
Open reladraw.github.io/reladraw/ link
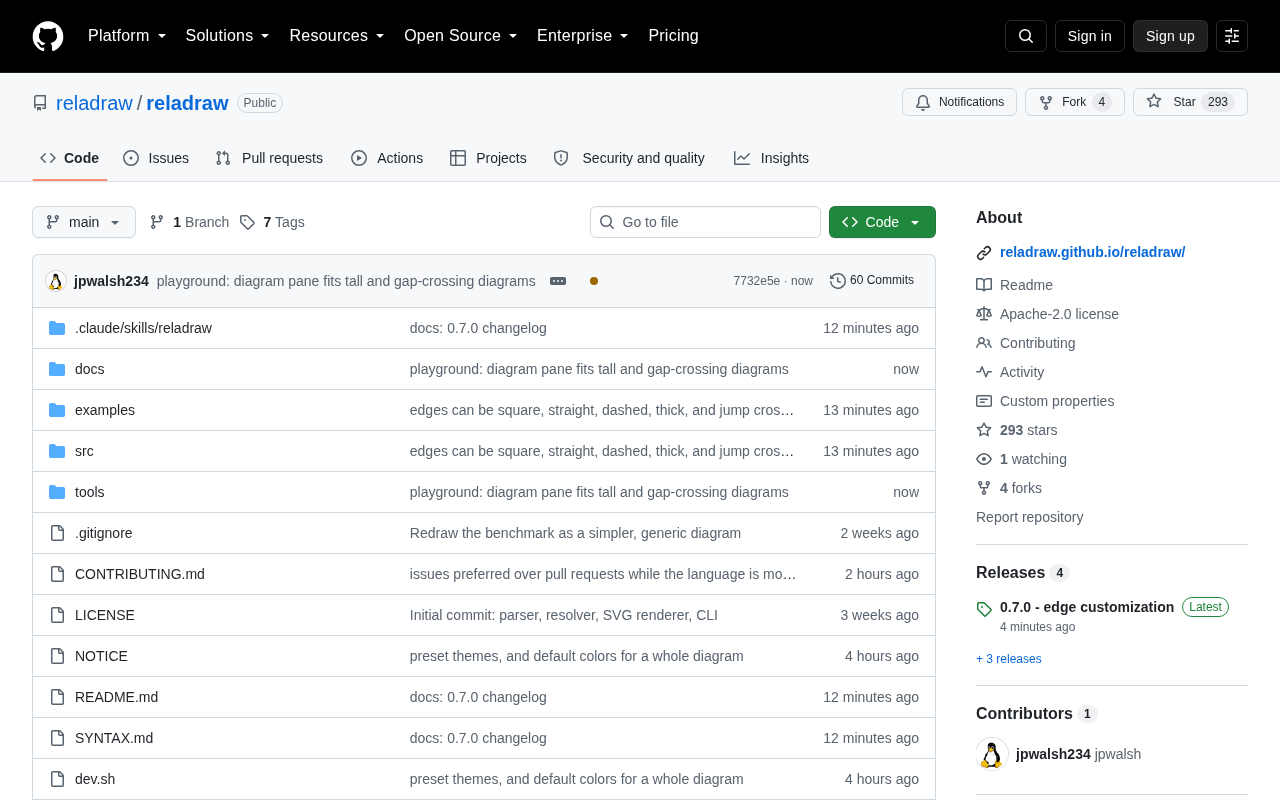[1092, 252]
